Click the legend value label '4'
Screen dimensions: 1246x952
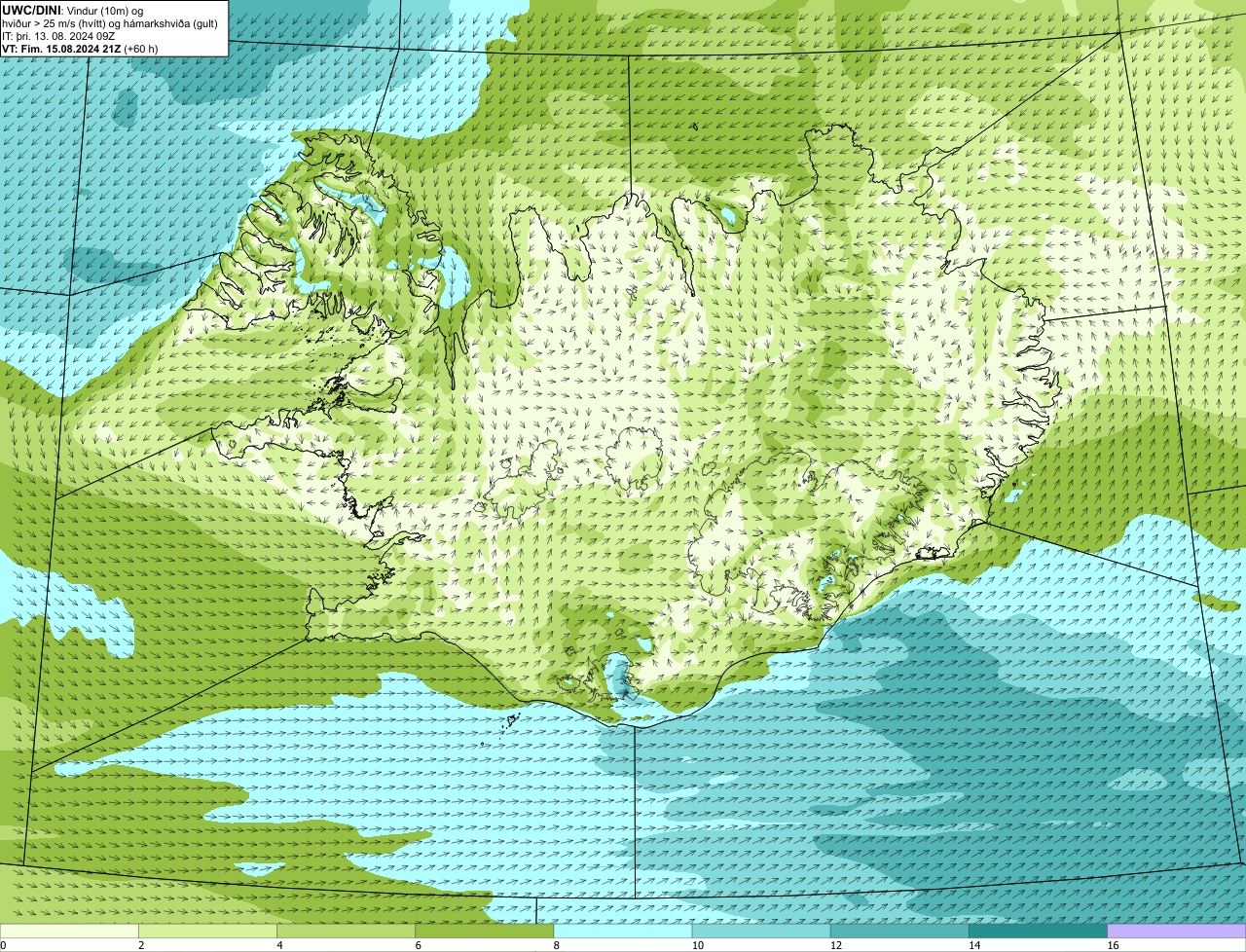point(279,945)
